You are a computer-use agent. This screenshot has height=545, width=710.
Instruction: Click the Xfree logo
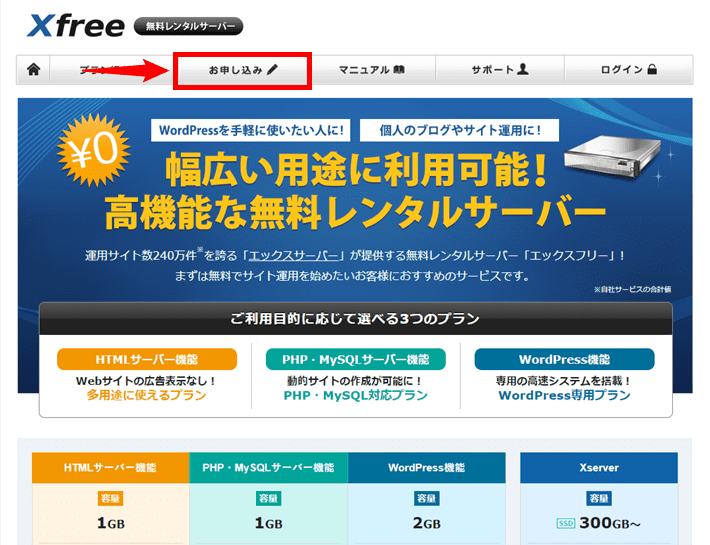[76, 26]
